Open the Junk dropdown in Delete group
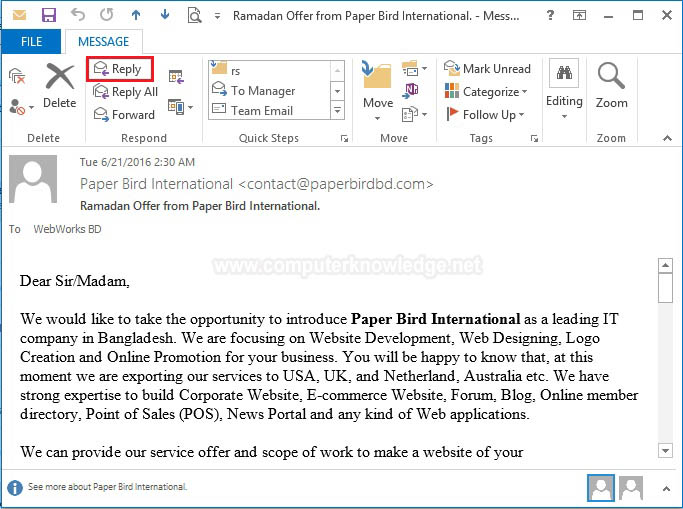 (x=21, y=107)
